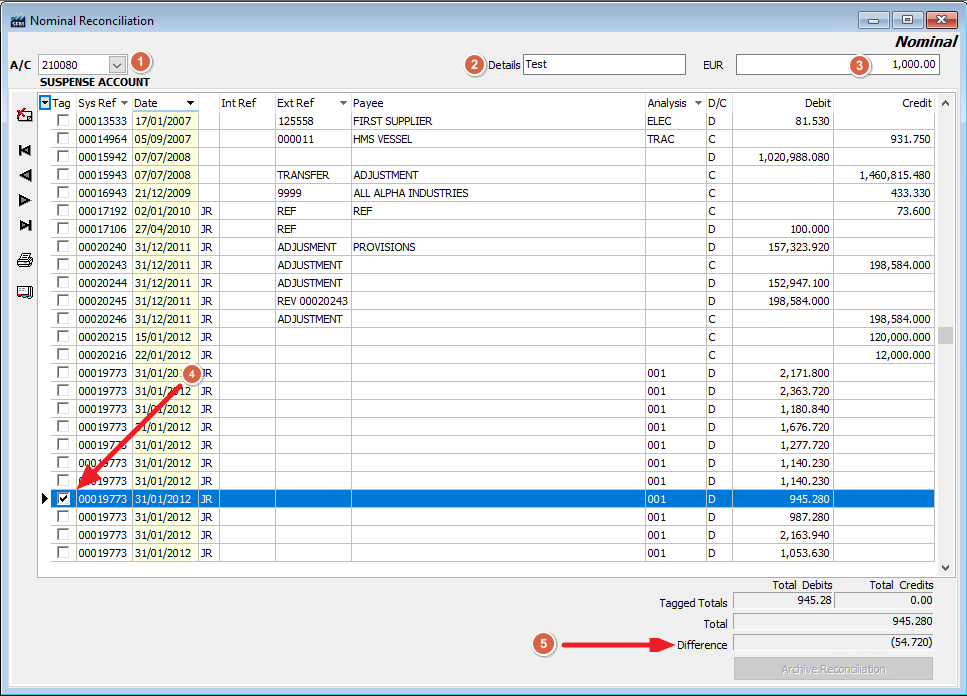Click the SUSPENSE ACCOUNT label
The height and width of the screenshot is (696, 967).
tap(95, 82)
